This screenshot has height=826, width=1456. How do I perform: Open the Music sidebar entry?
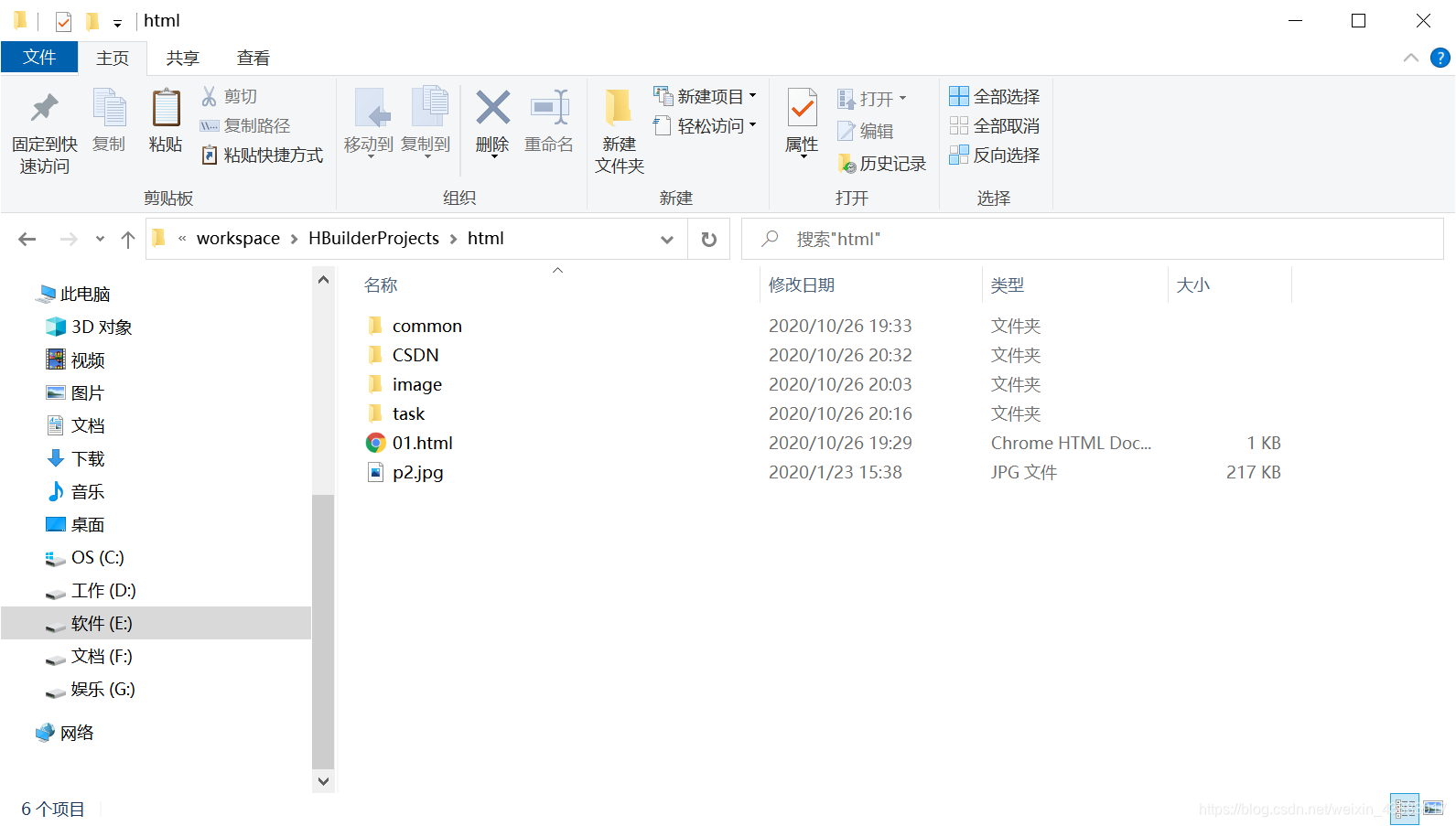pos(76,491)
